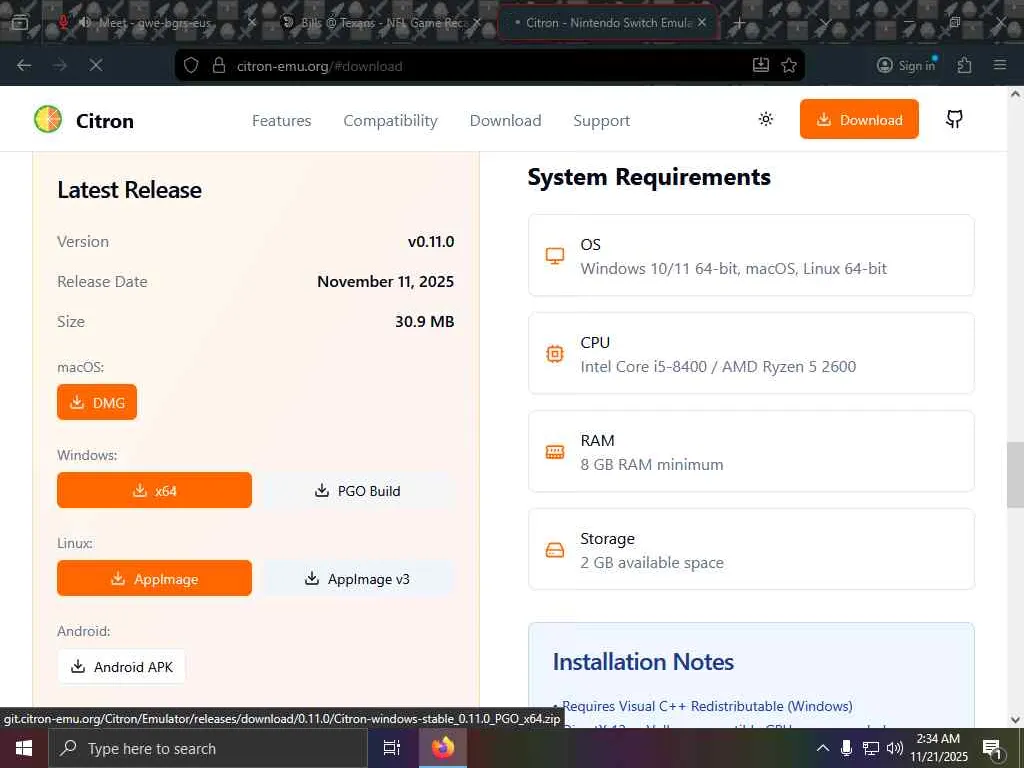
Task: Click the Firefox View icon in tab bar
Action: tap(20, 23)
